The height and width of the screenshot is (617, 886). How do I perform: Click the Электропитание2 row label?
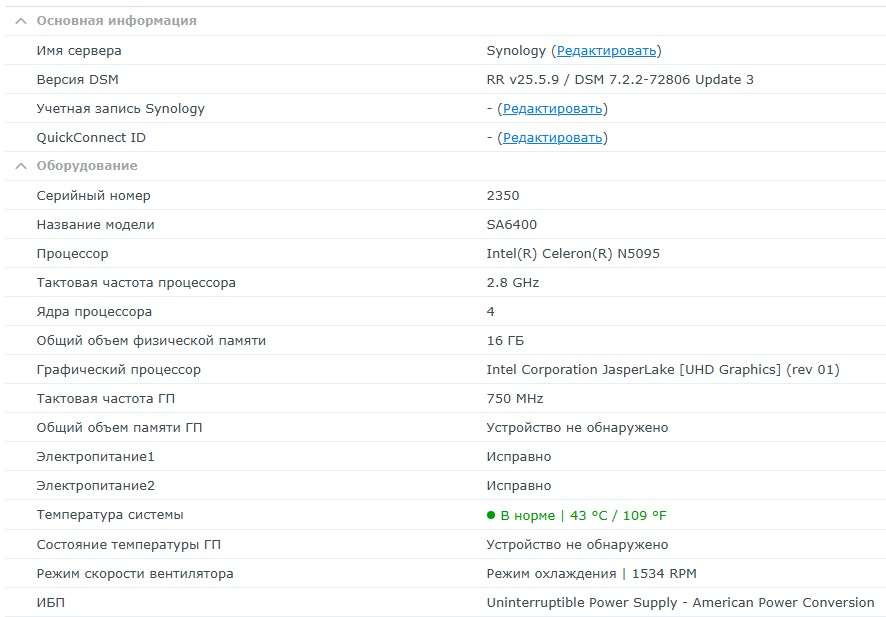tap(95, 485)
